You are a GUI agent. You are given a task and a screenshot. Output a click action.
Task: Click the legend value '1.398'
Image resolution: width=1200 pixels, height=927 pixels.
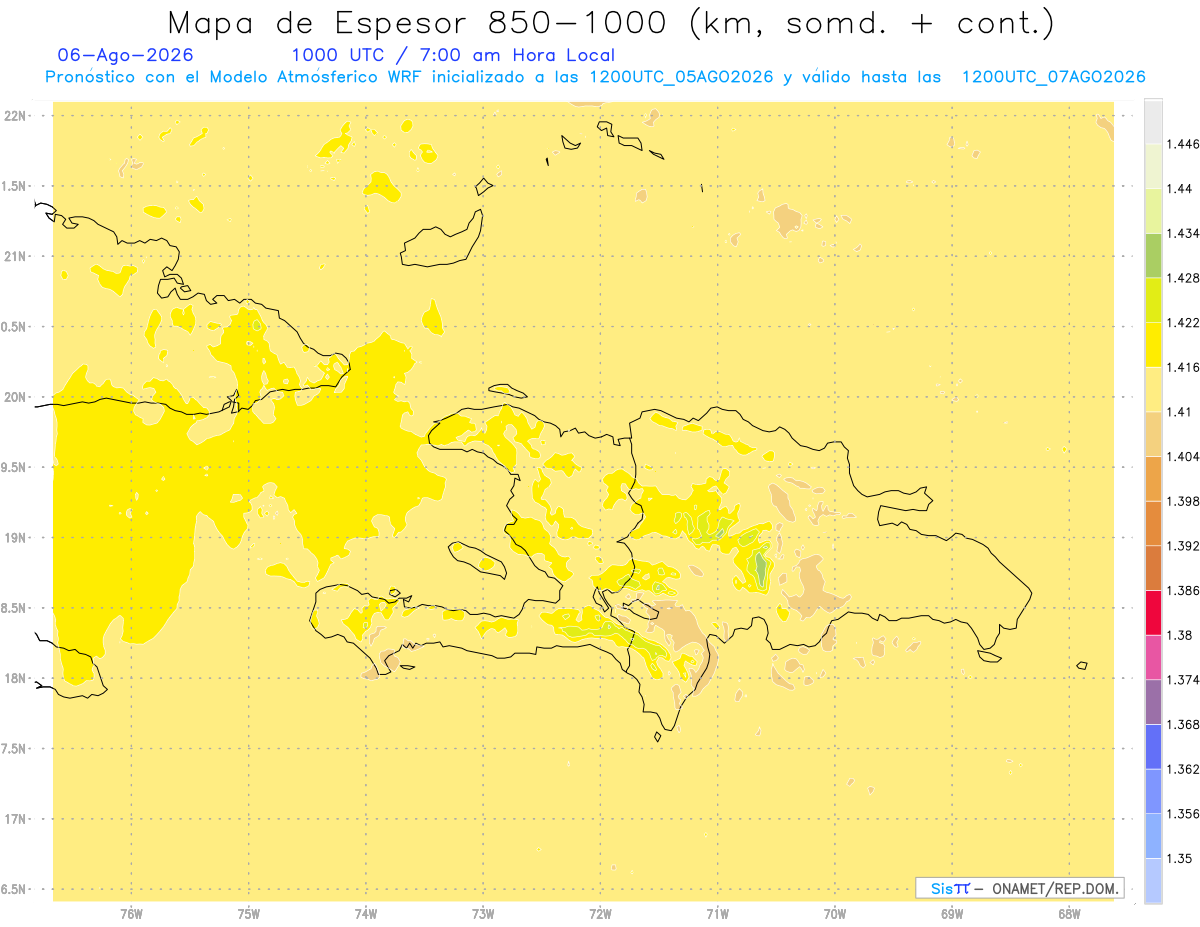[1183, 501]
